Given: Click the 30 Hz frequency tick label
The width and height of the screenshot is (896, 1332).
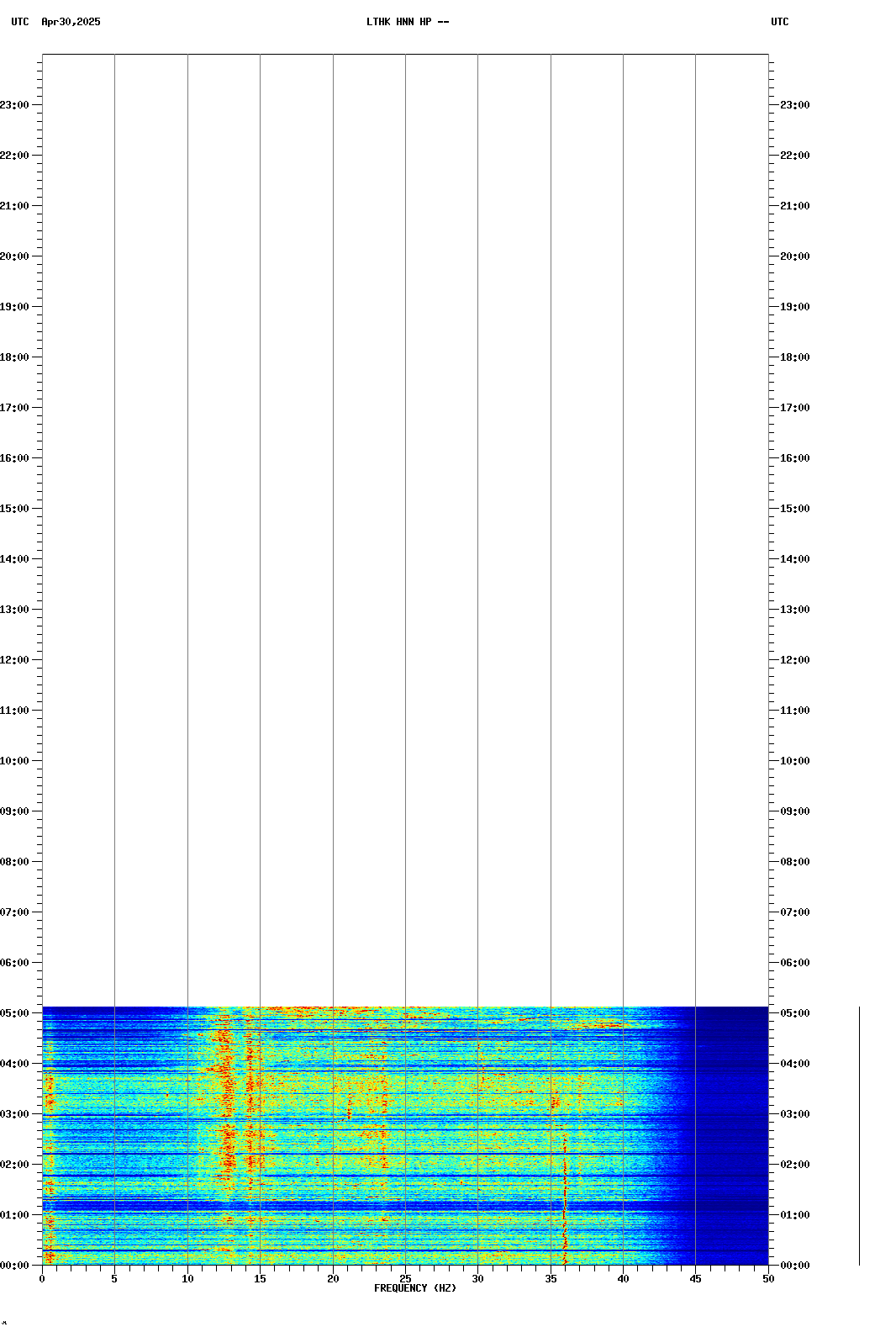Looking at the screenshot, I should (477, 1279).
